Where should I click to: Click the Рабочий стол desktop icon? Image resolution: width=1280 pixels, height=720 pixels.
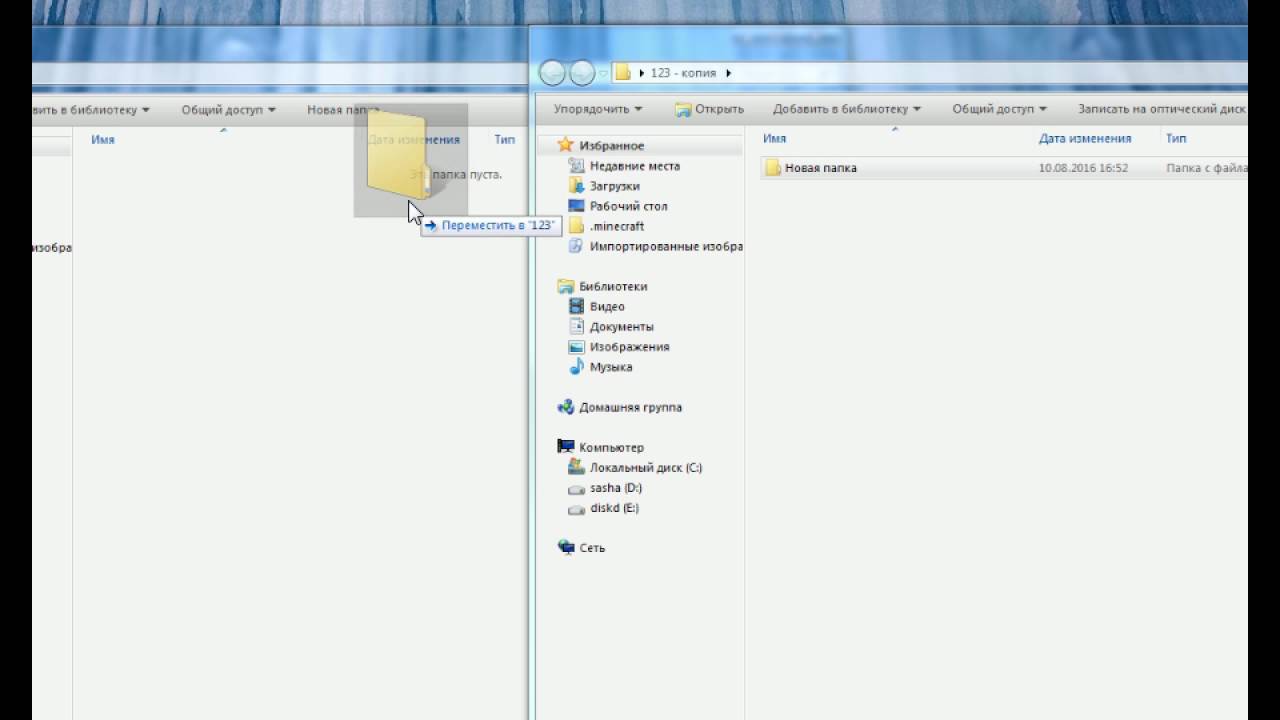[x=576, y=206]
